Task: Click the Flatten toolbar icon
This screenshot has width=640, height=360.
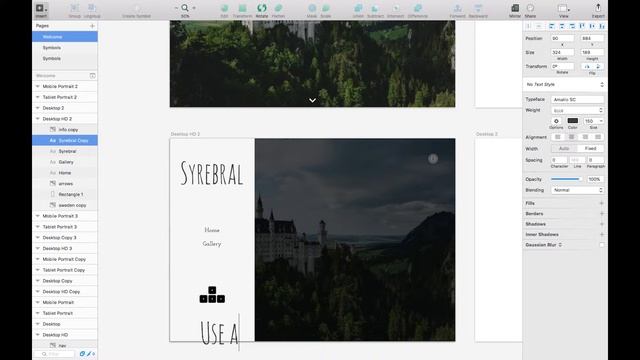Action: click(x=278, y=8)
